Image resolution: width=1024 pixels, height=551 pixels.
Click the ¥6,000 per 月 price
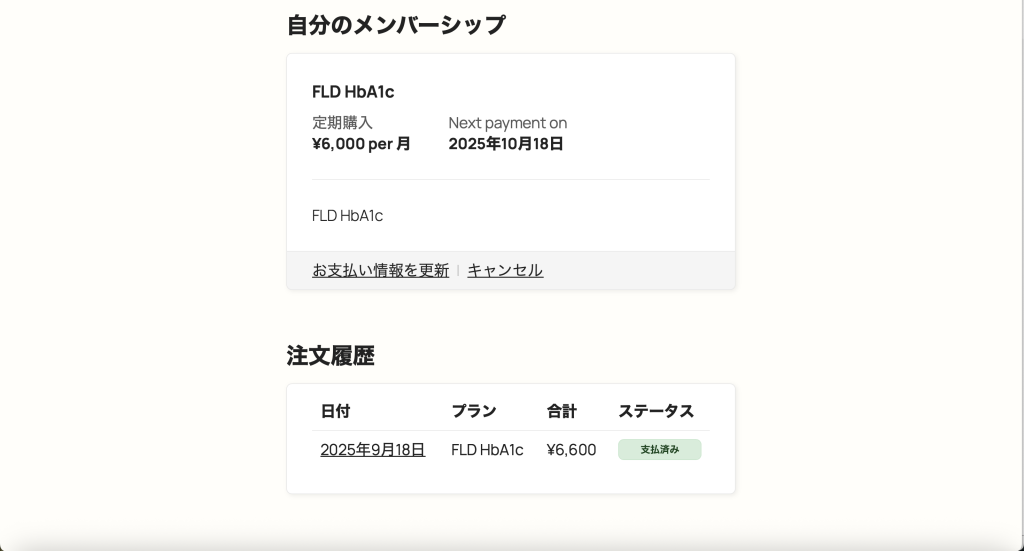[361, 144]
